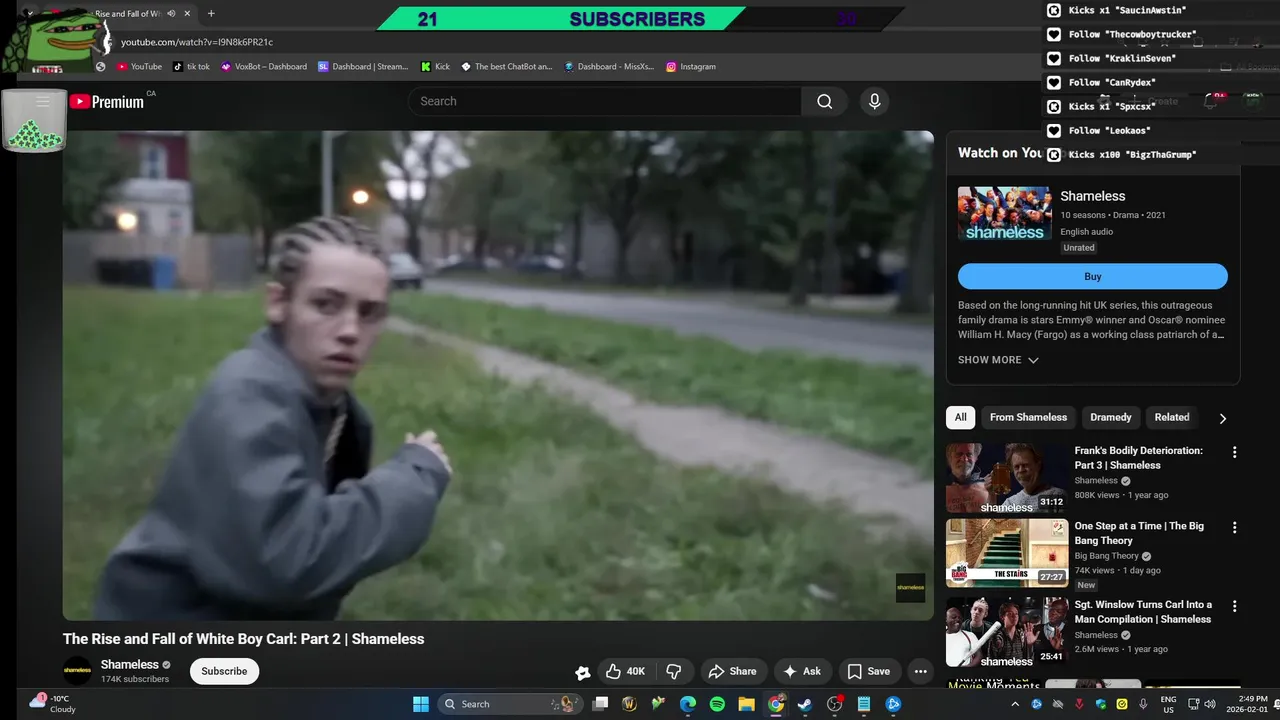1280x720 pixels.
Task: Open File Explorer from taskbar
Action: [746, 704]
